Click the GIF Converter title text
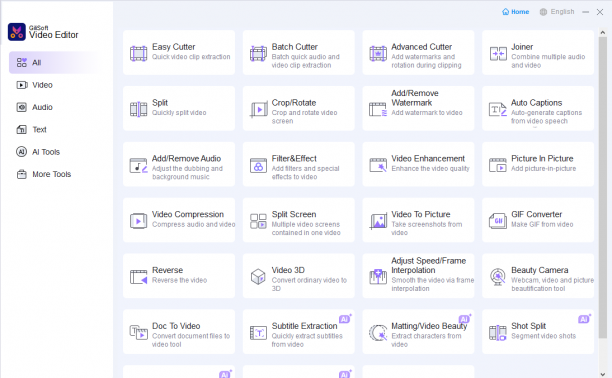Screen dimensions: 612x378 (x=536, y=214)
